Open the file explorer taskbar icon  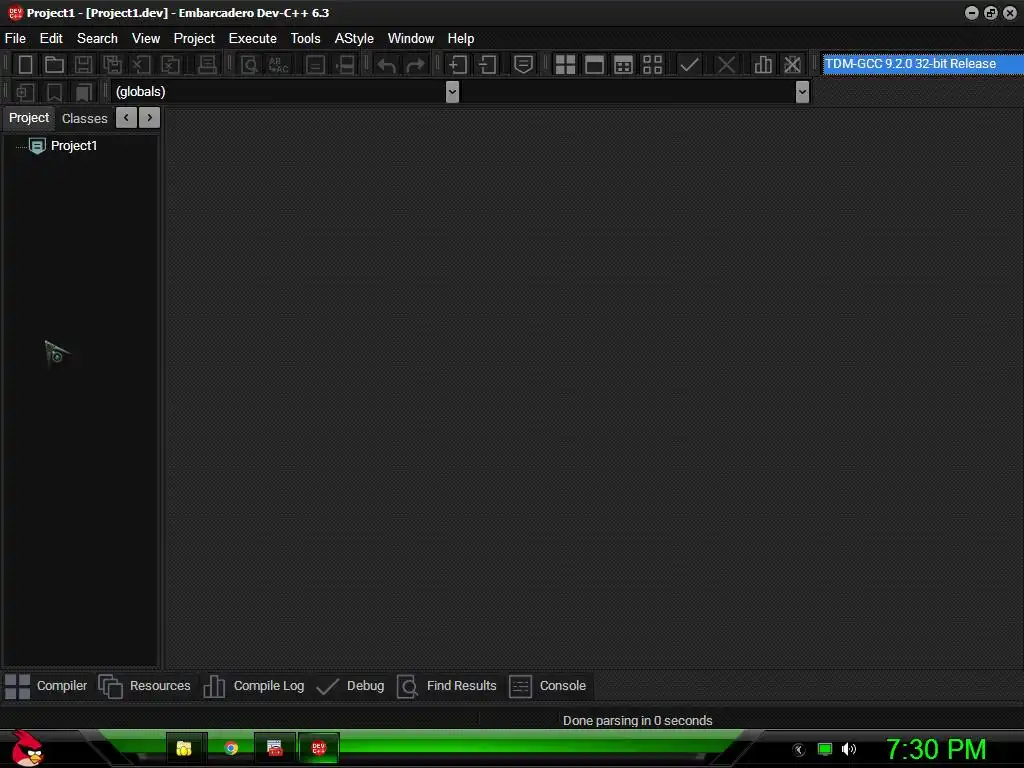(184, 748)
